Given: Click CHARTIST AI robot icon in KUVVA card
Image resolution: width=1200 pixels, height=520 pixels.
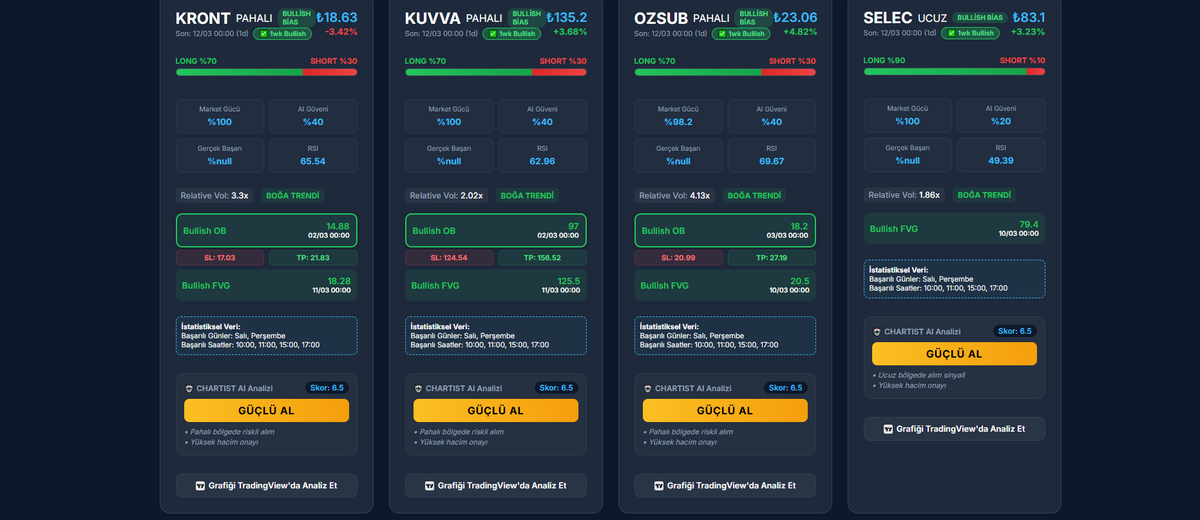Looking at the screenshot, I should (419, 388).
